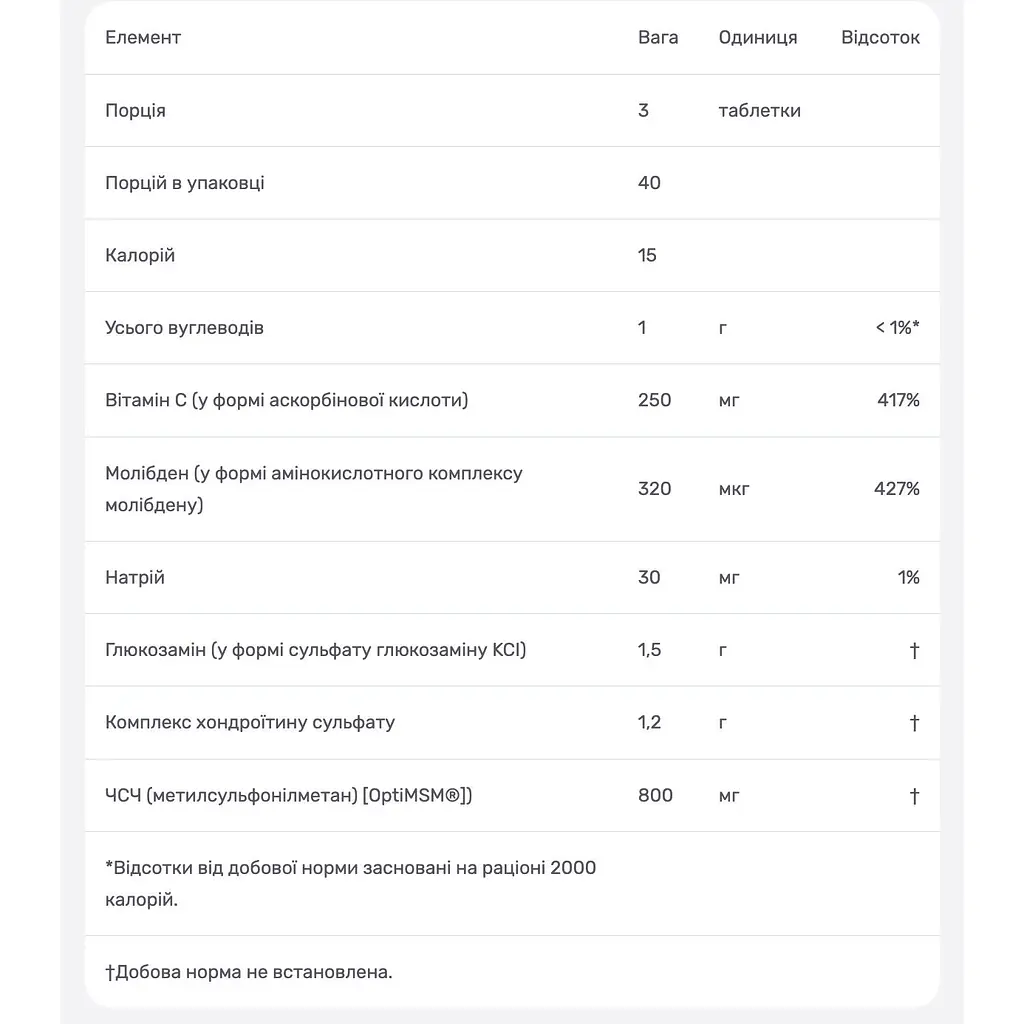1024x1024 pixels.
Task: Click the dagger symbol in хондроїтину row
Action: [914, 723]
